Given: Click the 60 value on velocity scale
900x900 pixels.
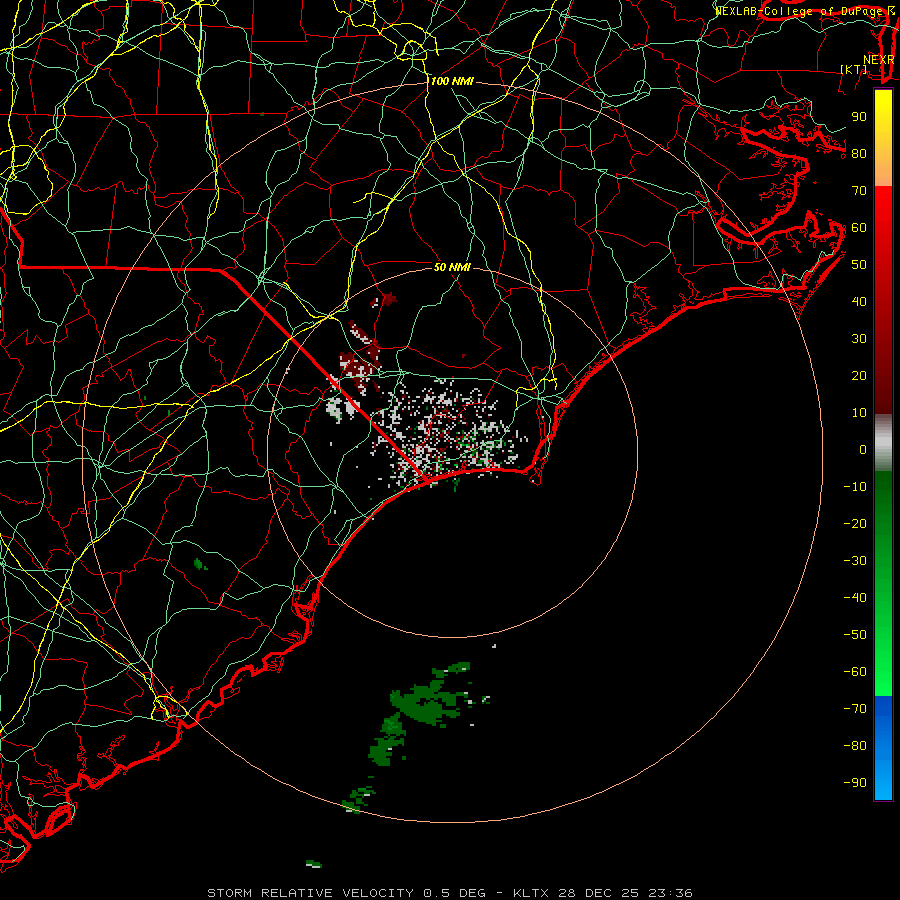Looking at the screenshot, I should point(859,228).
